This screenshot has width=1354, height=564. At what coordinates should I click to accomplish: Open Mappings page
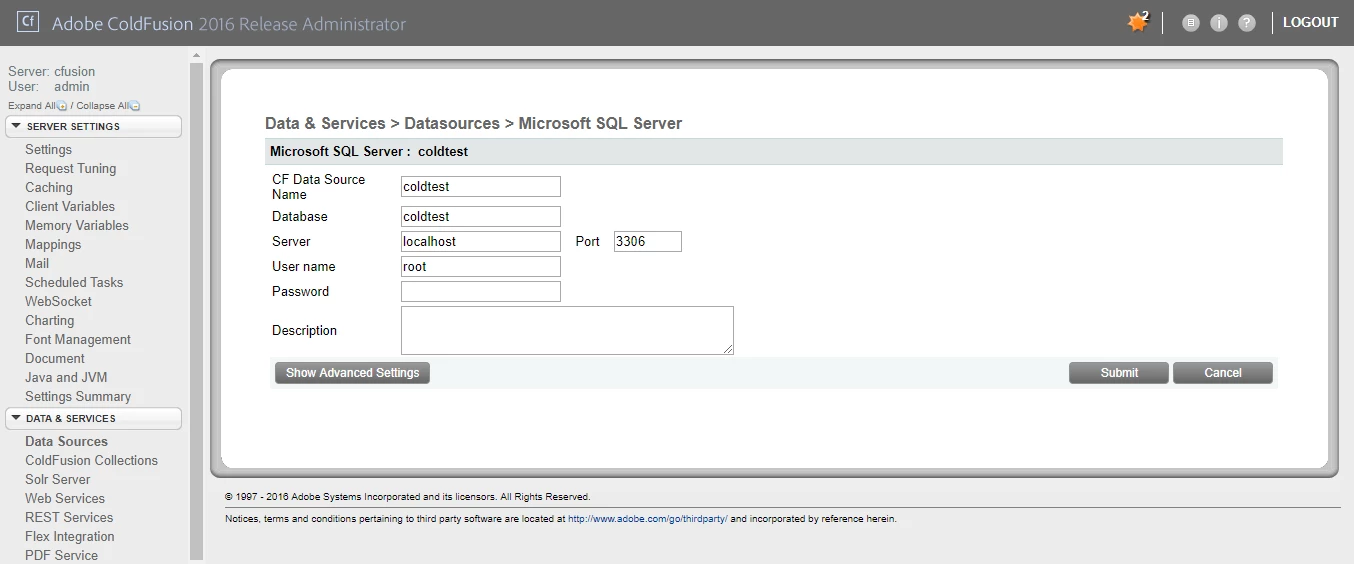click(x=53, y=244)
